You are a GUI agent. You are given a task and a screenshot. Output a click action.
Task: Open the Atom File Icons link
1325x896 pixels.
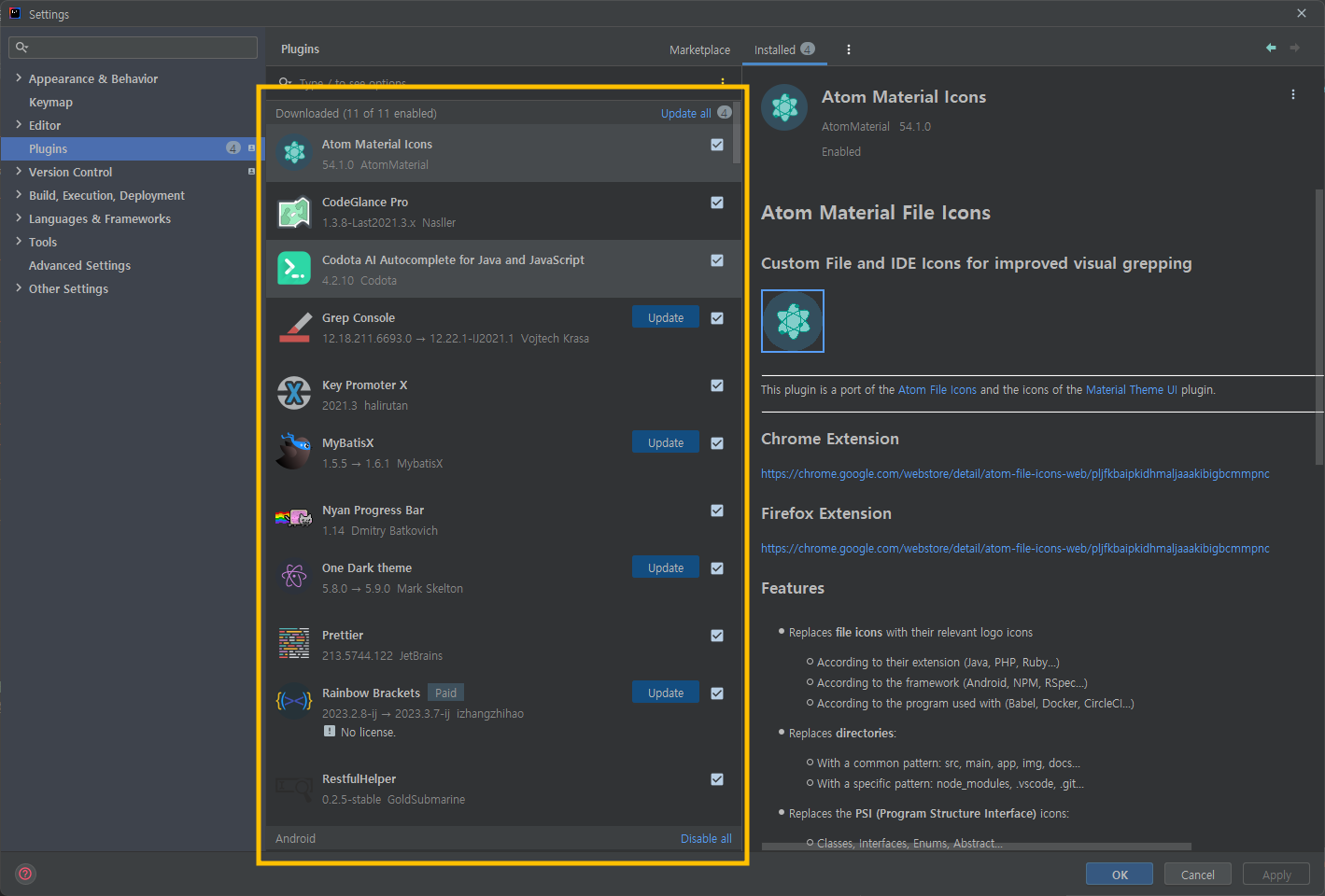tap(937, 390)
